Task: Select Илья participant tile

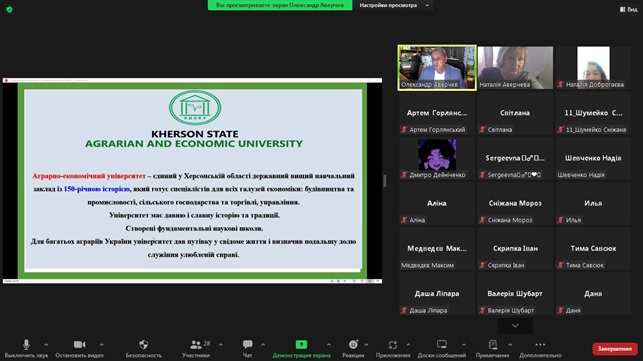Action: point(593,203)
